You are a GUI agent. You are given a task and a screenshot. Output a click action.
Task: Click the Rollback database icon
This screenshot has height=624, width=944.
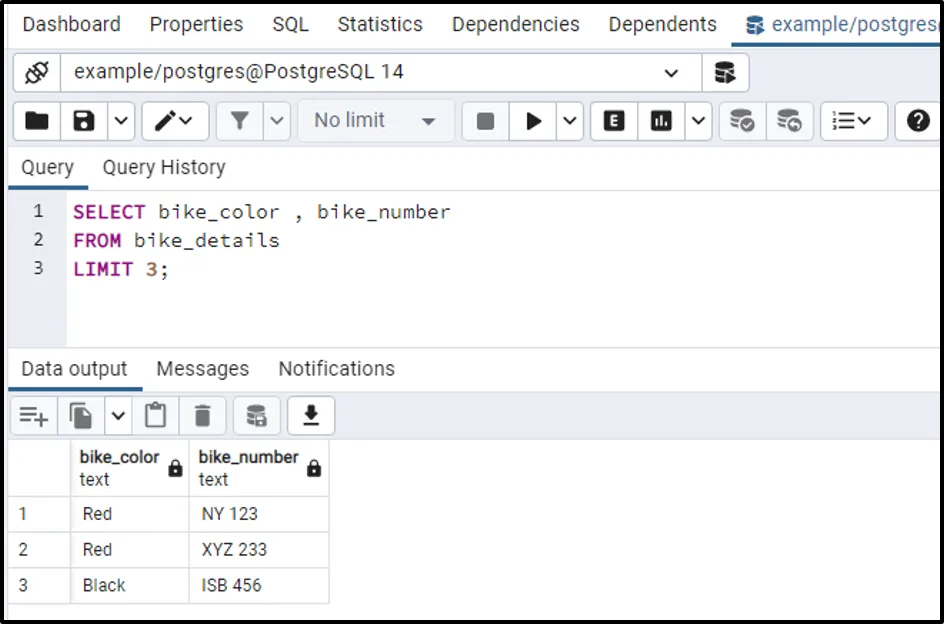[790, 121]
